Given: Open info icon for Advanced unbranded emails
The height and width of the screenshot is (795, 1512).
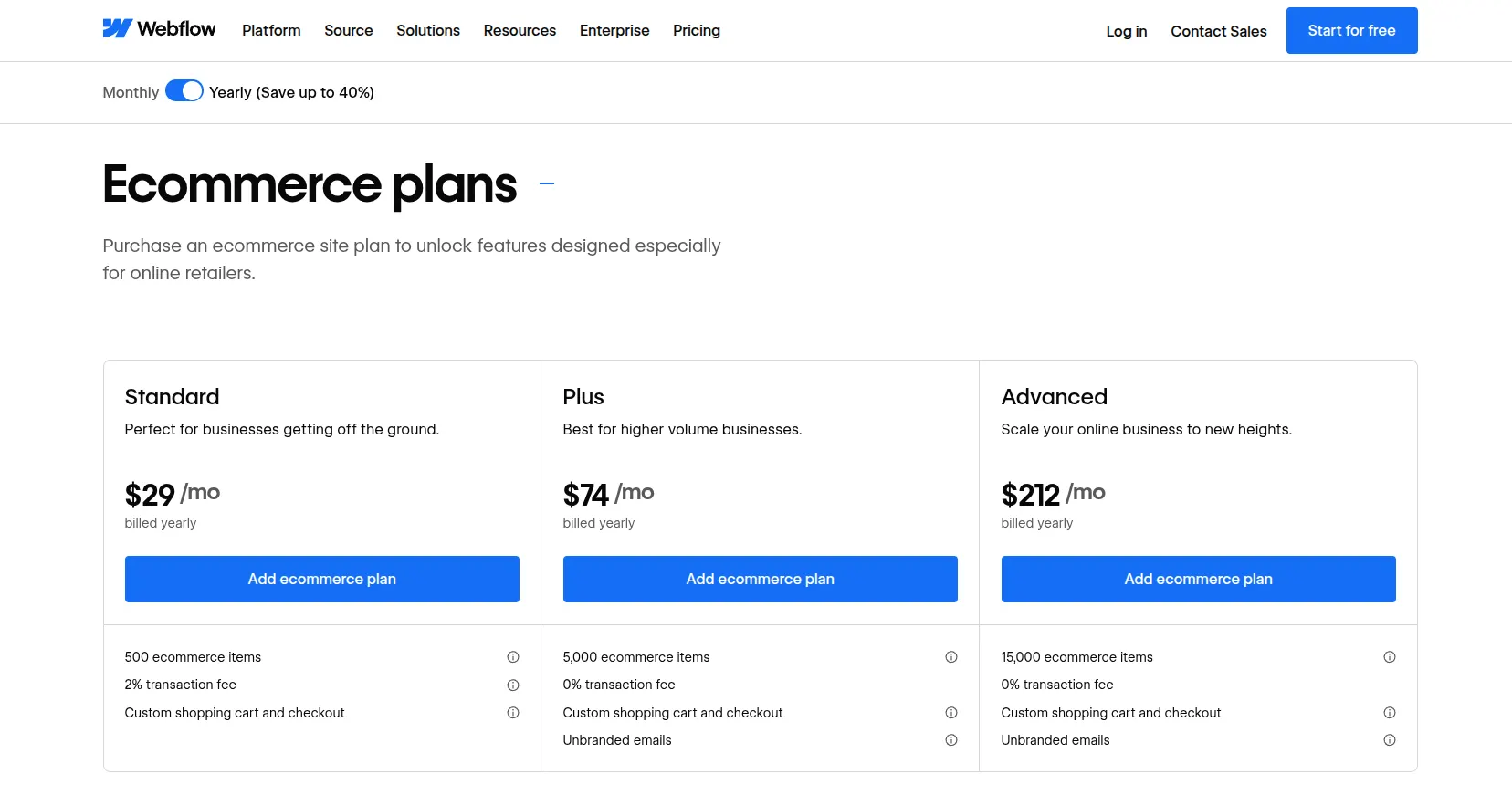Looking at the screenshot, I should point(1390,740).
